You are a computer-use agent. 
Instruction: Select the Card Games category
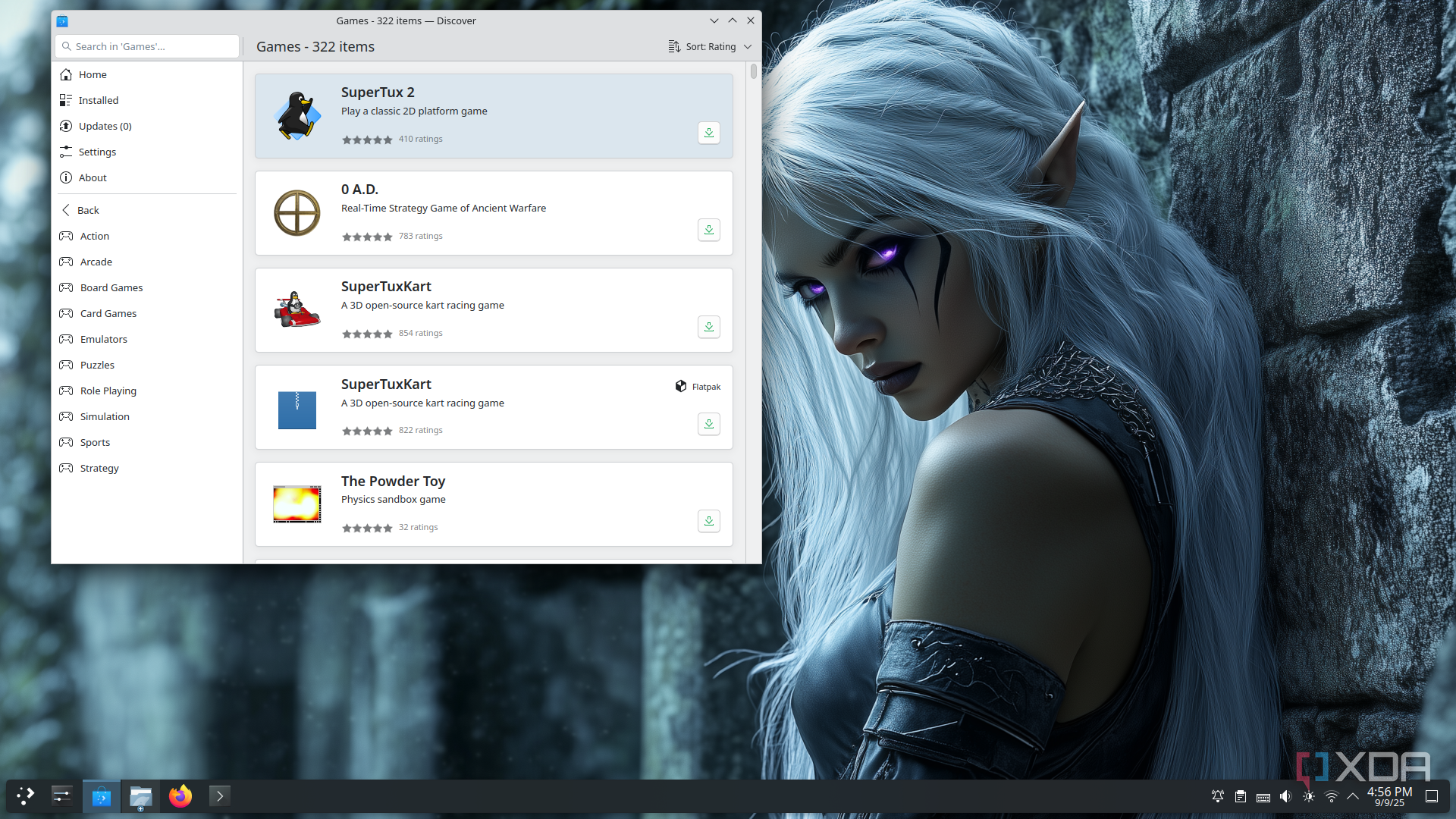tap(147, 313)
